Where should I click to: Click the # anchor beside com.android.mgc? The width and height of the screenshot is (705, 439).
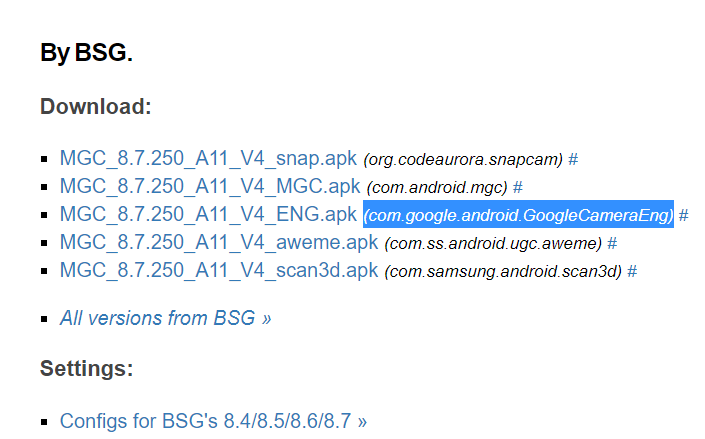point(518,187)
